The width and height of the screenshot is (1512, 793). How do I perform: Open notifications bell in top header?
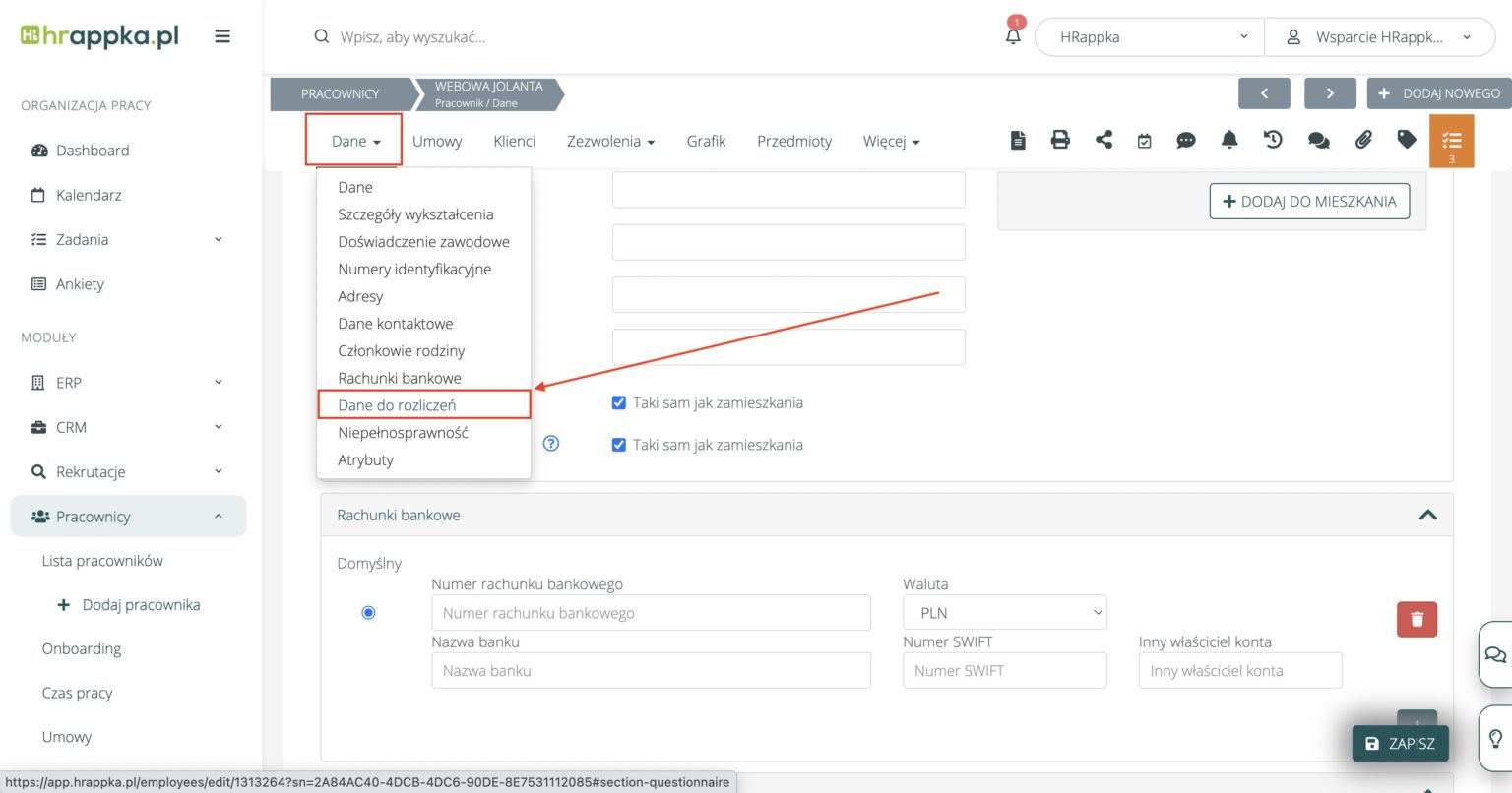[x=1013, y=36]
